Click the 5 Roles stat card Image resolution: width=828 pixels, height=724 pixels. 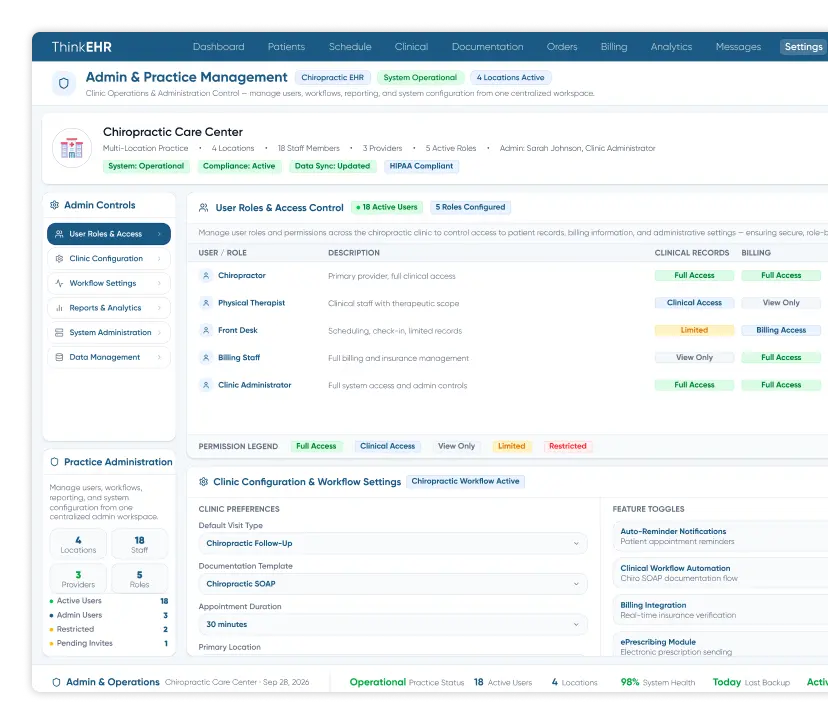point(139,579)
